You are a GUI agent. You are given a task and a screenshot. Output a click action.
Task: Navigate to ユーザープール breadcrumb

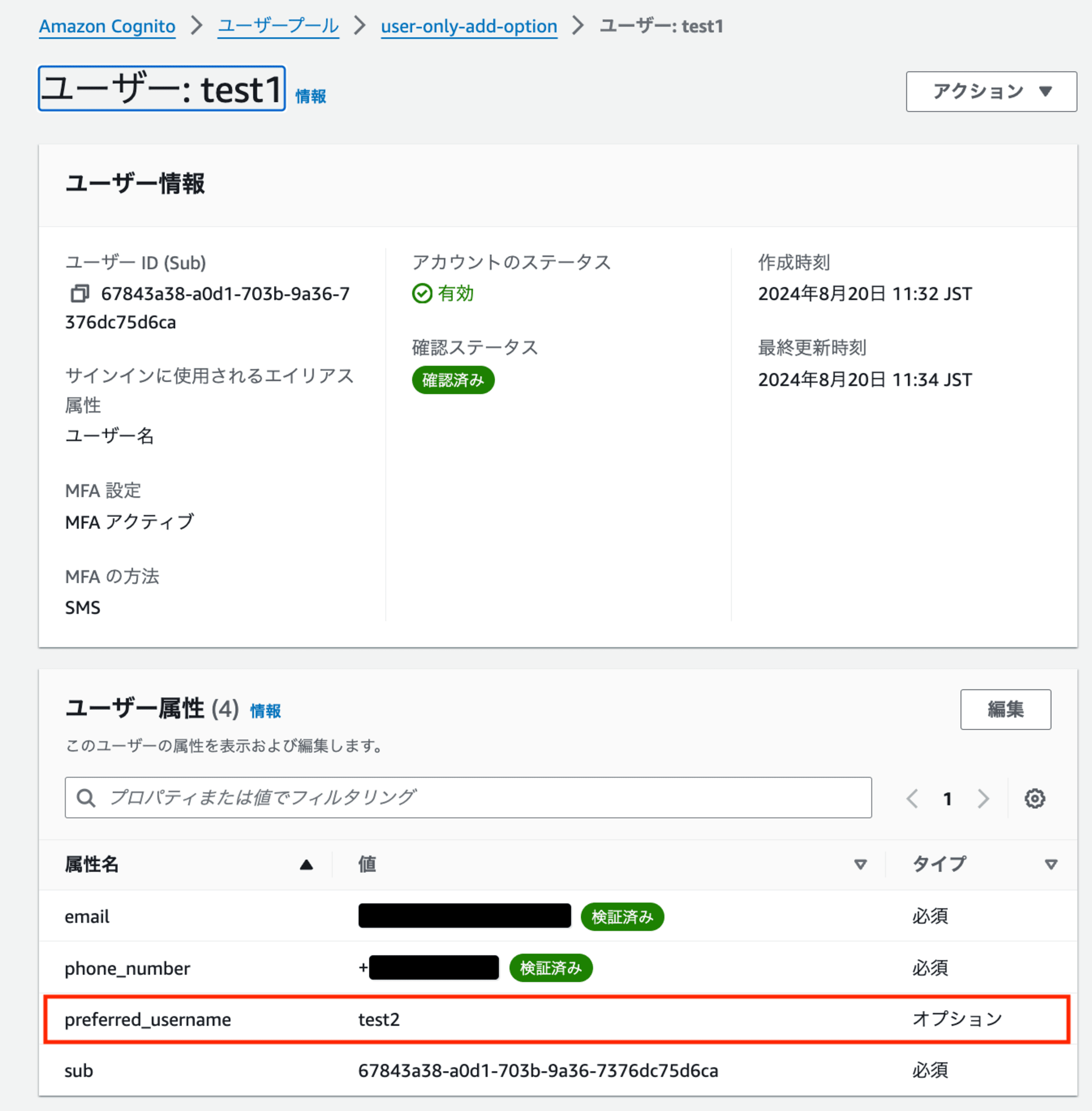(x=278, y=26)
